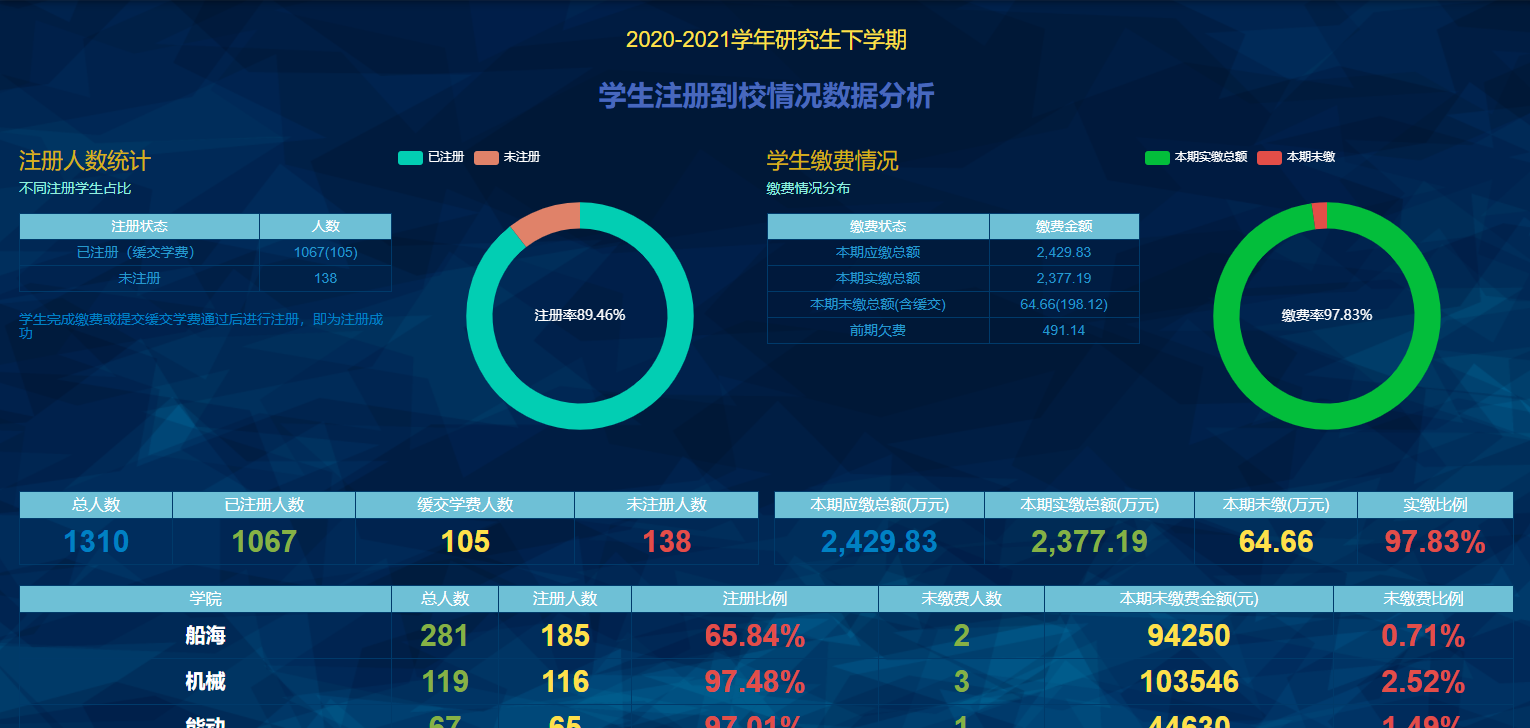Click the small red unpaid segment of the payment donut
Image resolution: width=1530 pixels, height=728 pixels.
[x=1320, y=215]
